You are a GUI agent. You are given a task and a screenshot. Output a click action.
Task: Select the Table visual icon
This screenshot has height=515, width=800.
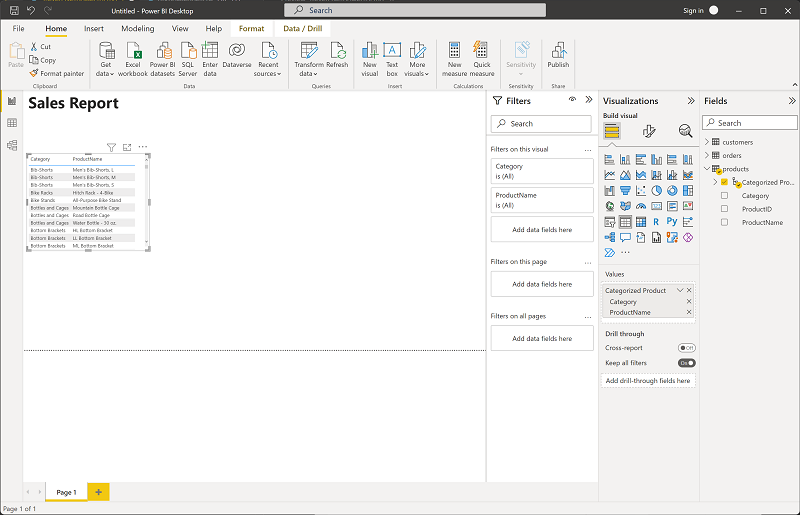tap(625, 222)
